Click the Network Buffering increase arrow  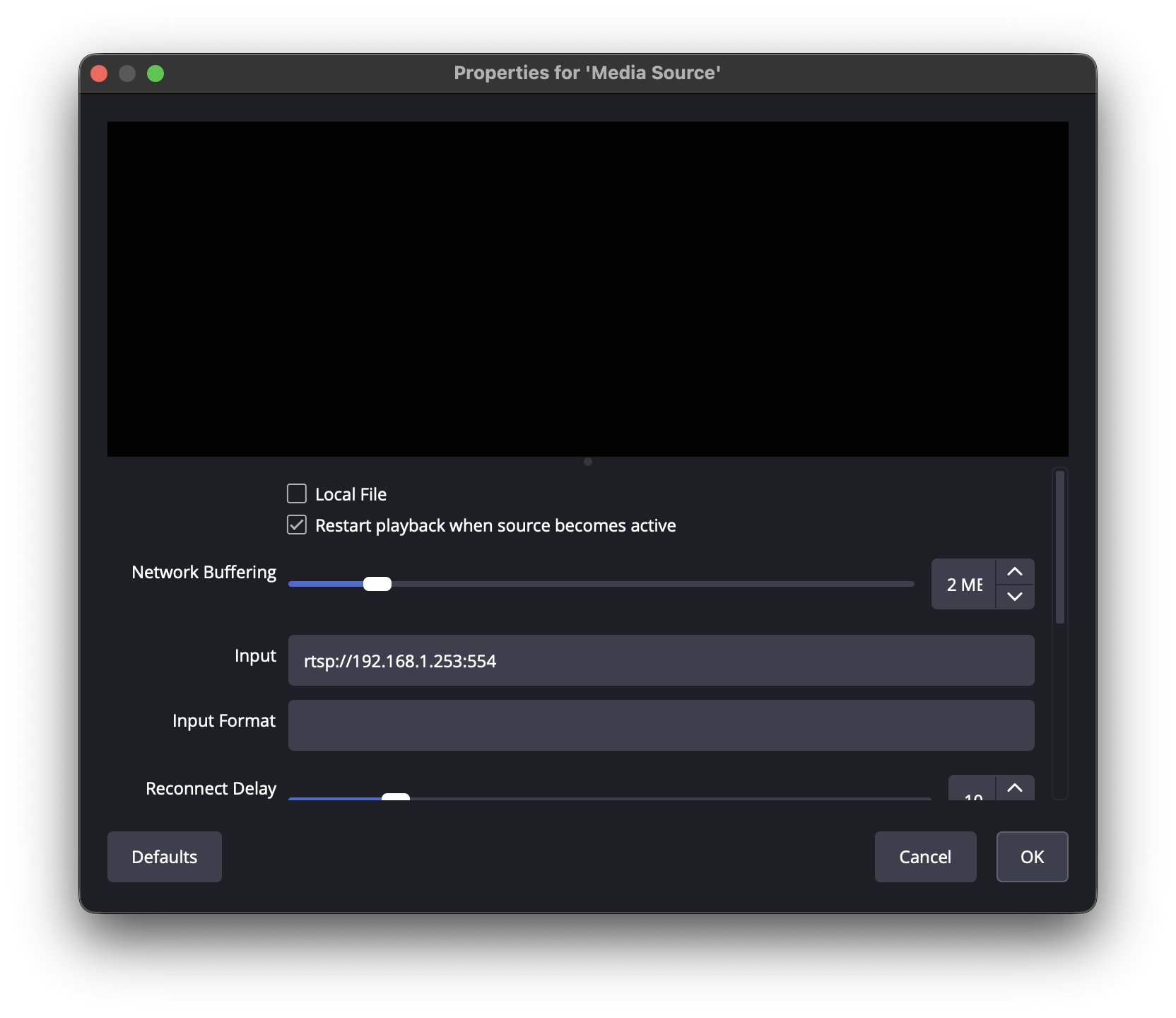click(1015, 572)
